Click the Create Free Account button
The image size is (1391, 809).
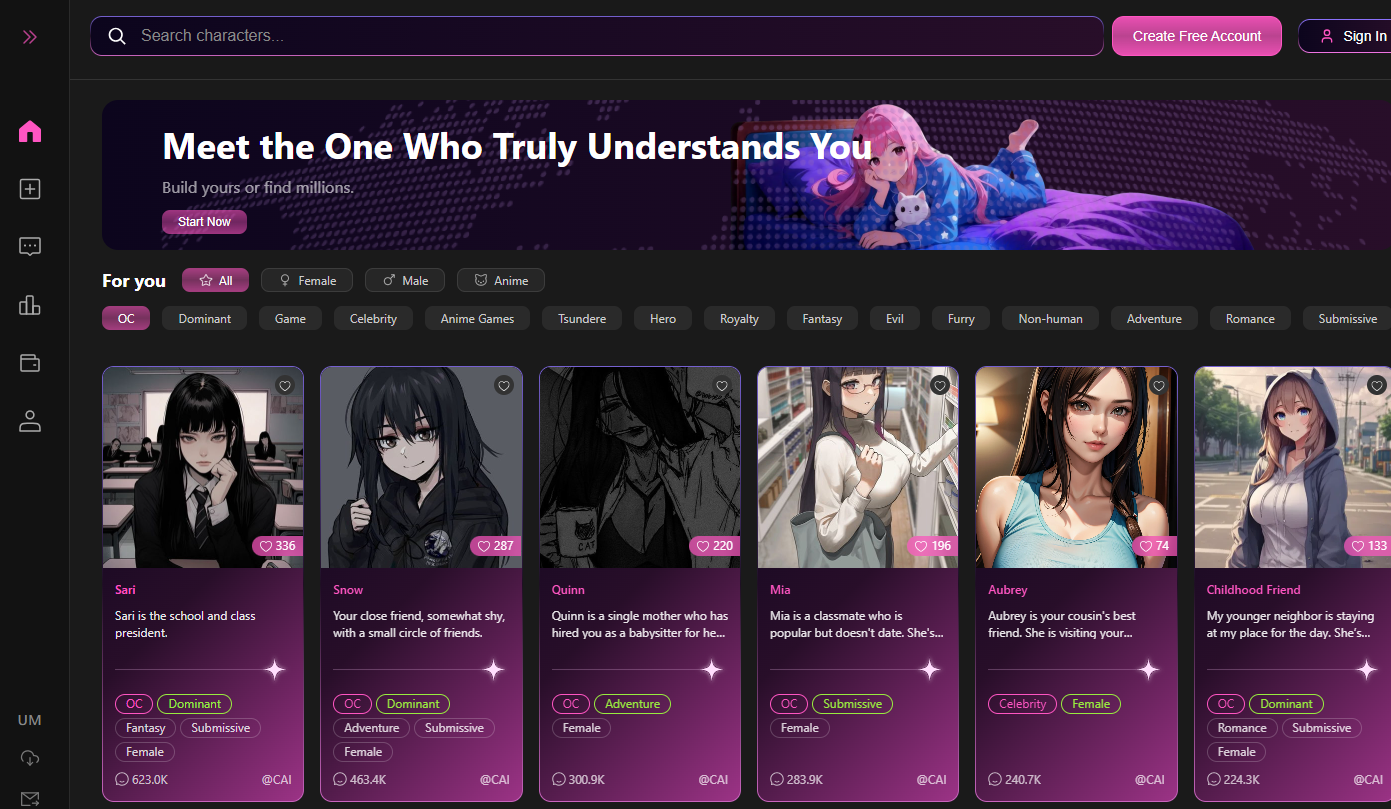coord(1196,36)
